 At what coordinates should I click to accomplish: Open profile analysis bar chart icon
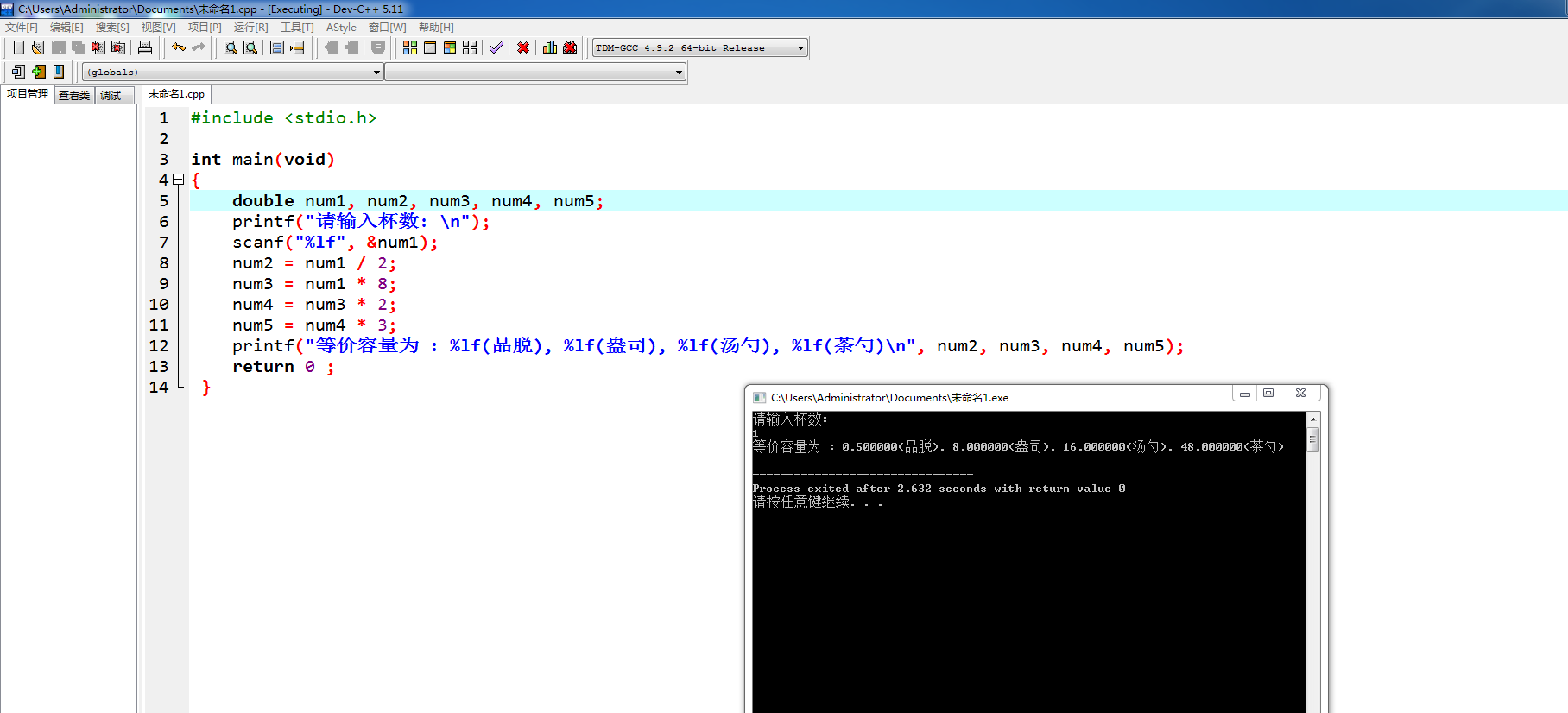point(550,47)
